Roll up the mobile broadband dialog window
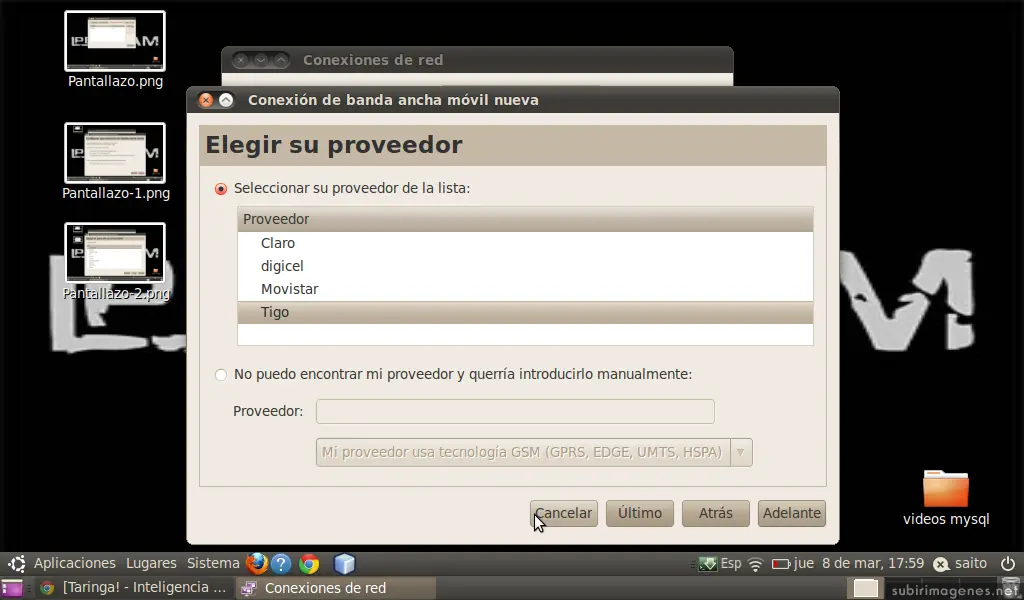1024x600 pixels. click(226, 100)
